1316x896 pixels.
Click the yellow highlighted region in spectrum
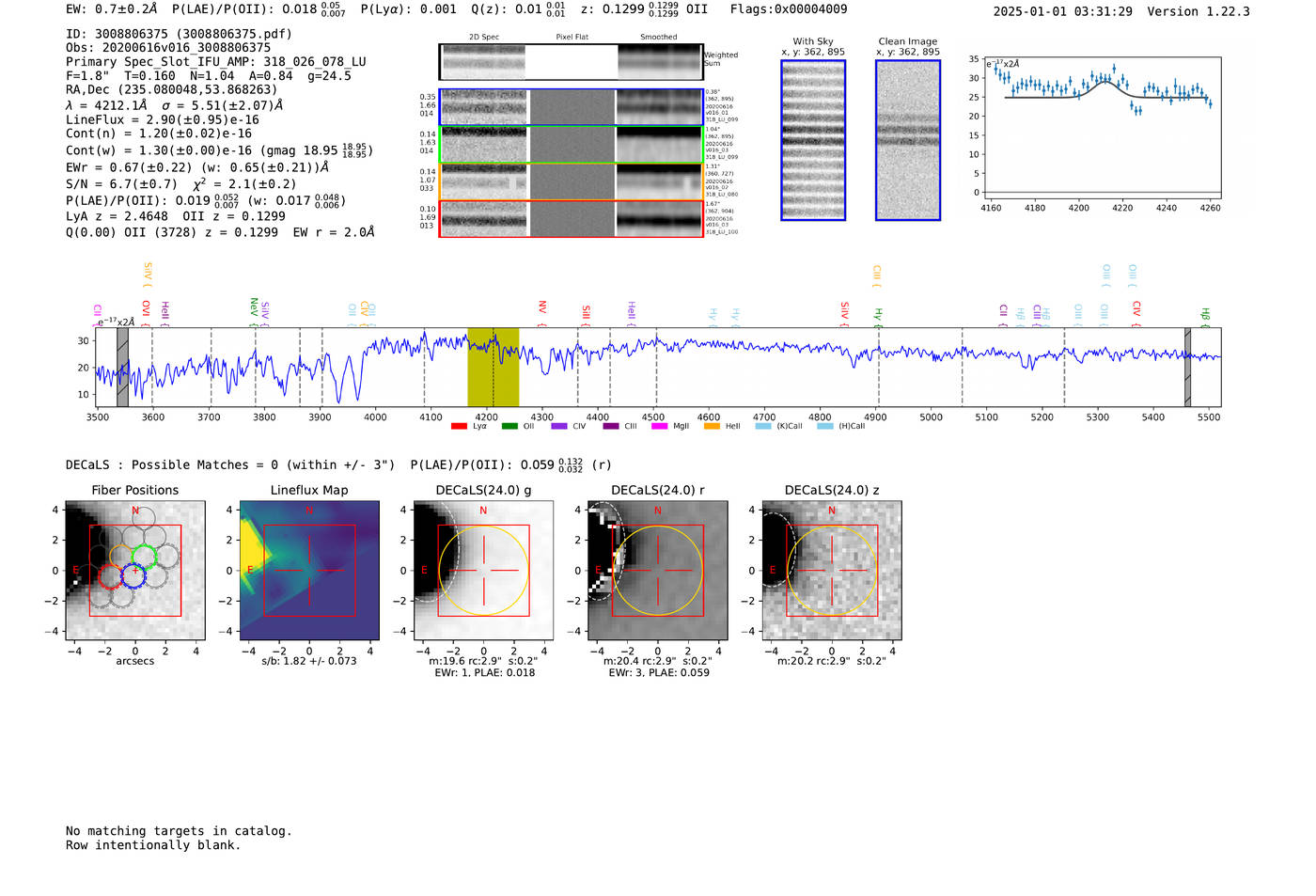click(x=493, y=367)
